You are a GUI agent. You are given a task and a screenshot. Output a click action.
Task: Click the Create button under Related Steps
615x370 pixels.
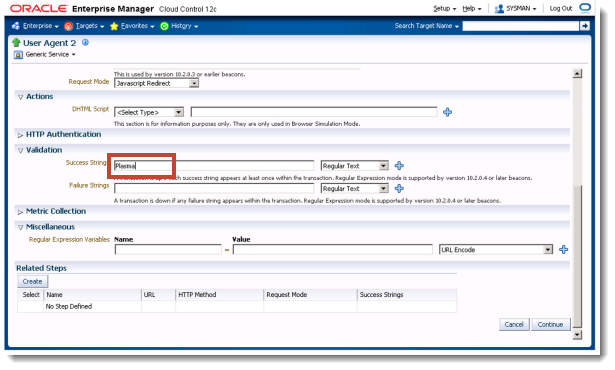pyautogui.click(x=33, y=281)
